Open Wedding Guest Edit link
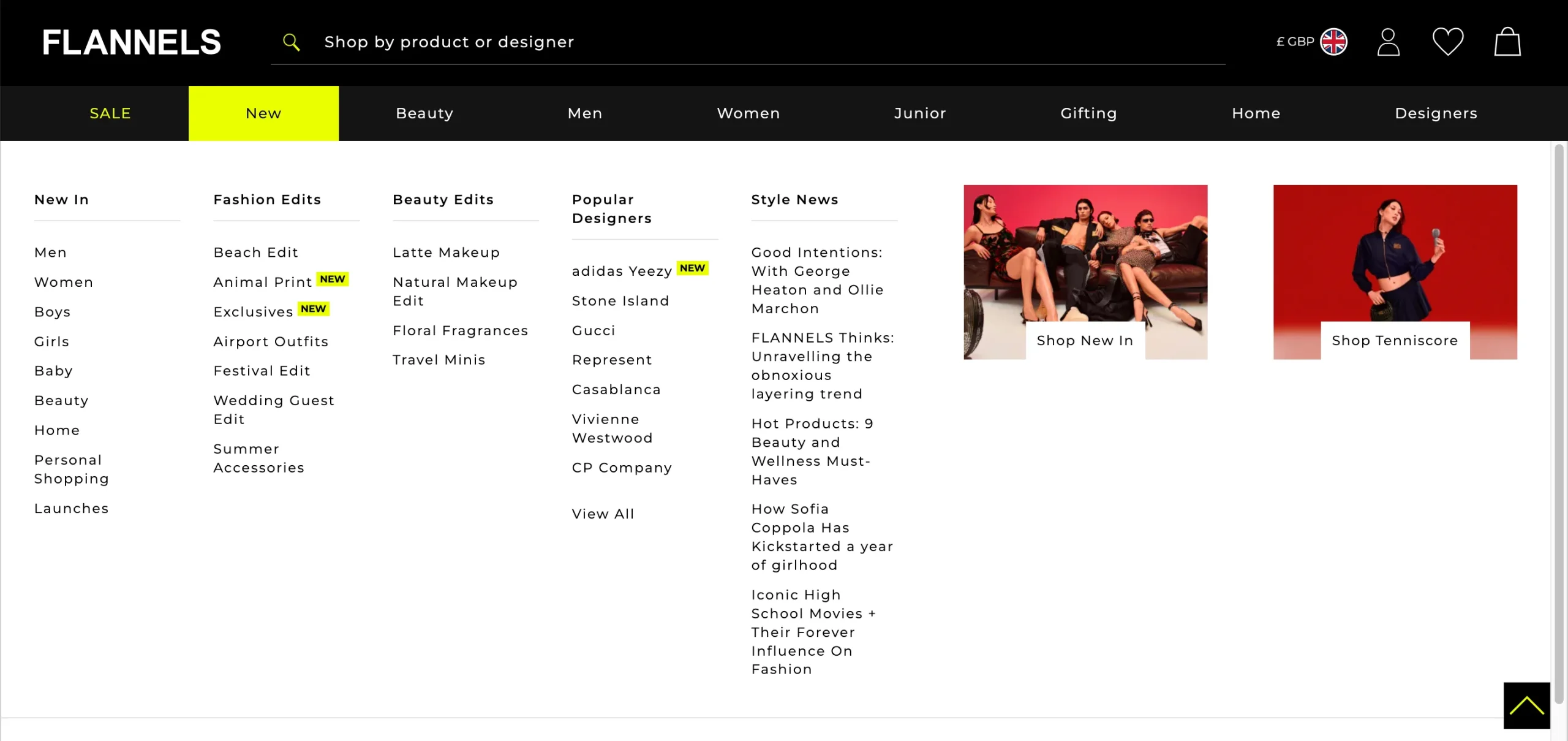Screen dimensions: 1568x741 (274, 410)
